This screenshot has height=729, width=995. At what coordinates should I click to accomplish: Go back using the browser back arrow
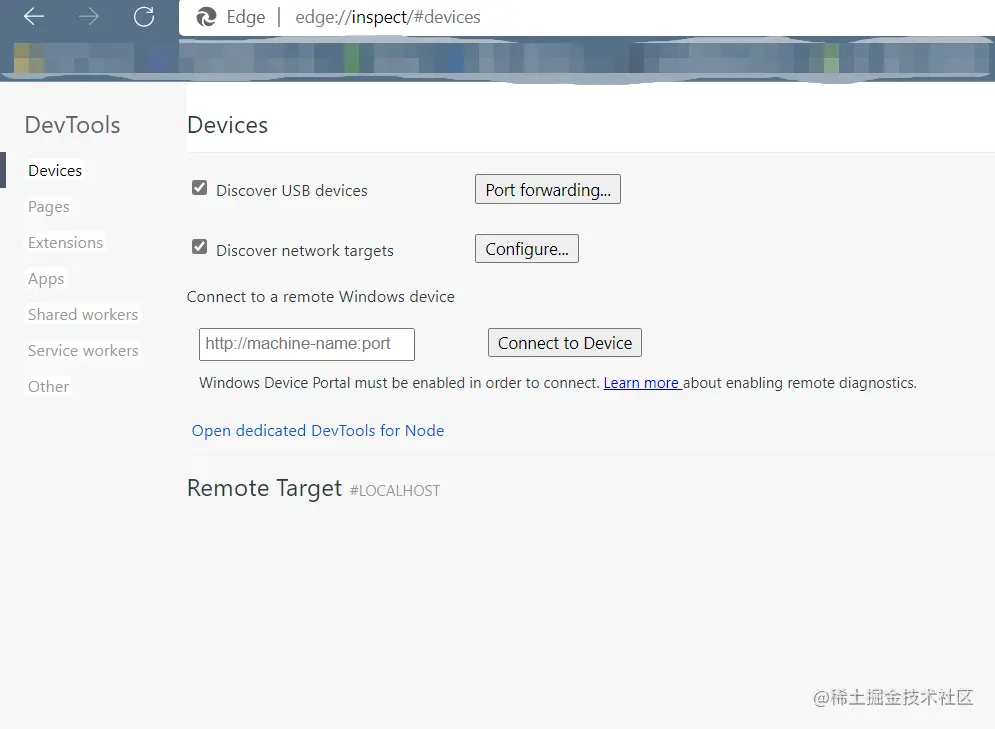tap(34, 16)
